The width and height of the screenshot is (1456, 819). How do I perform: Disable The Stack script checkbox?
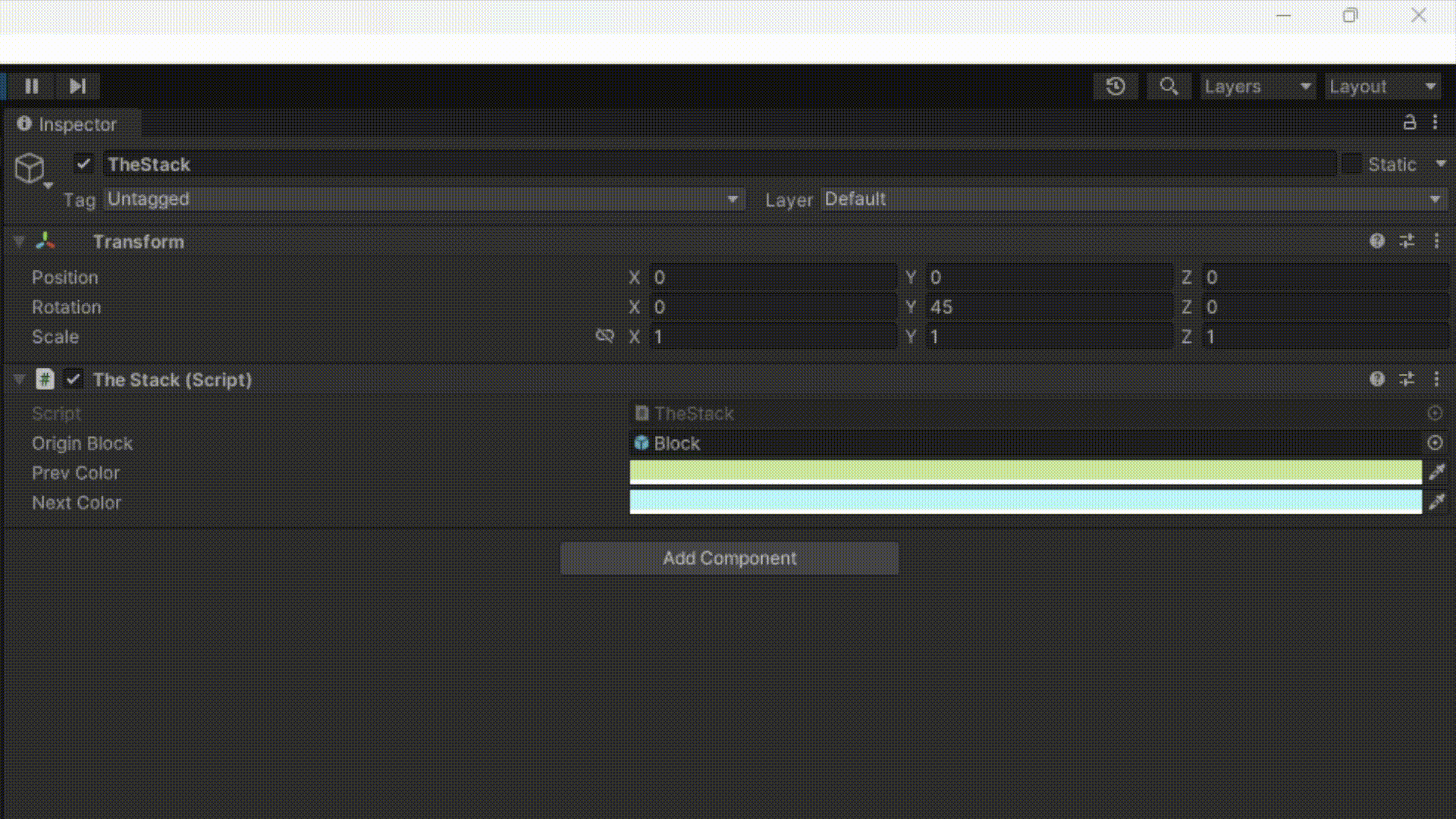(74, 379)
